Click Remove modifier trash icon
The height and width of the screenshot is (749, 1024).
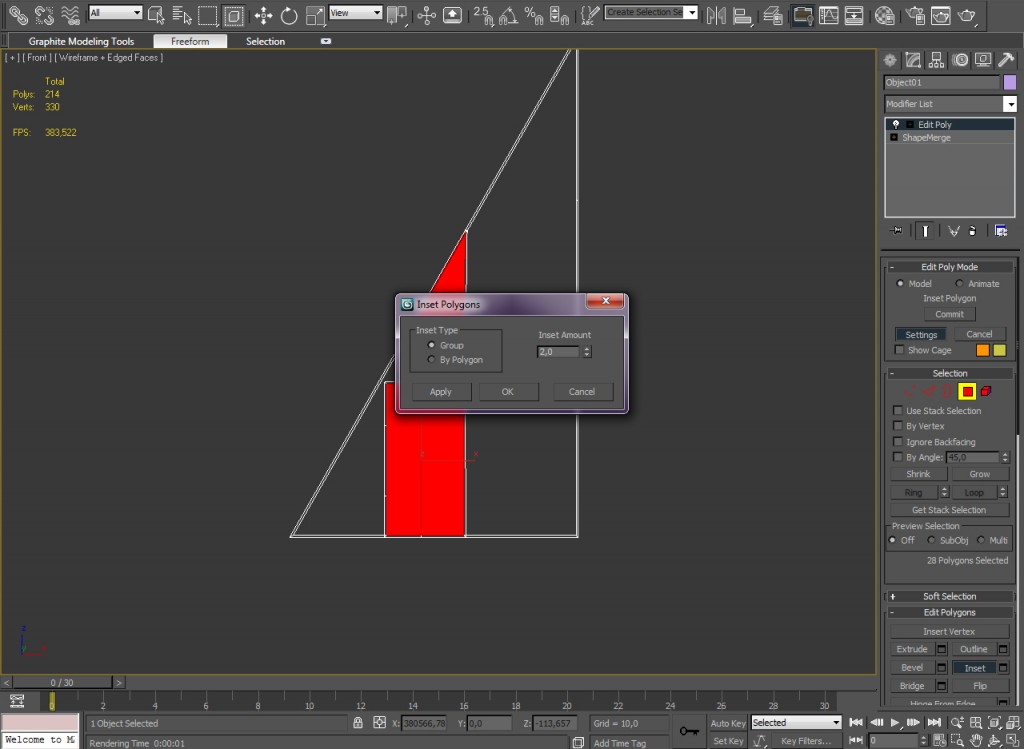pyautogui.click(x=972, y=231)
